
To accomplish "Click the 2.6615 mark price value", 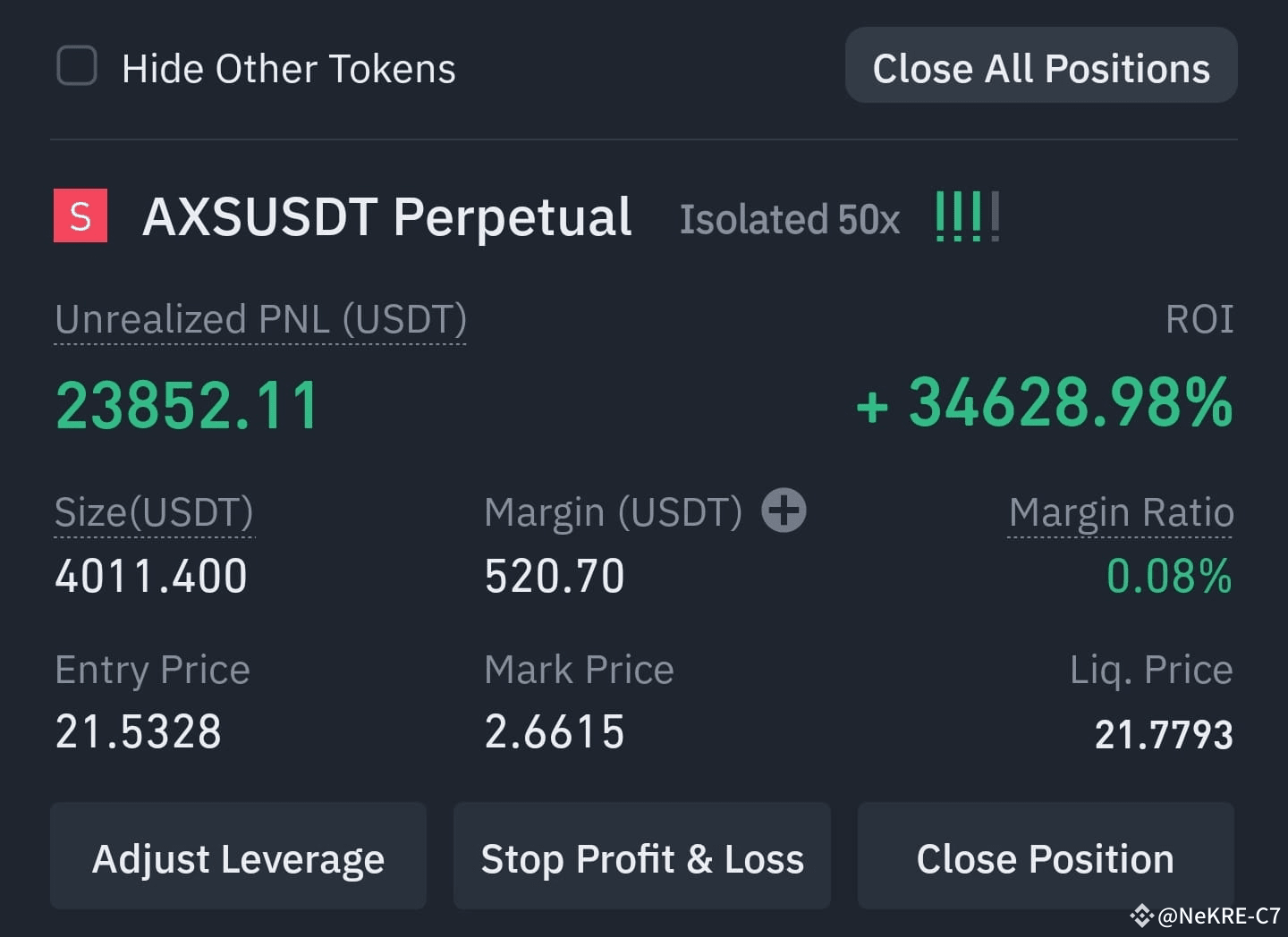I will [555, 732].
